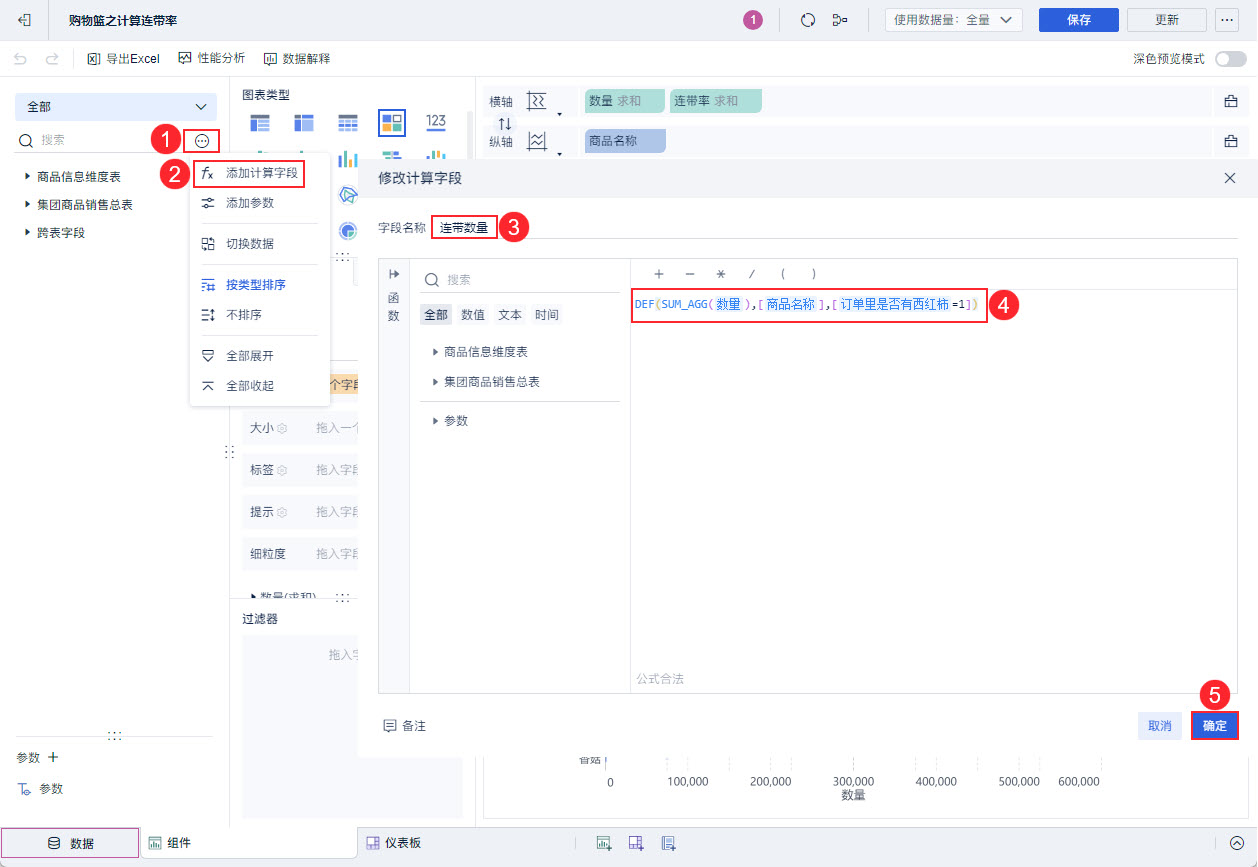Screen dimensions: 1258x867
Task: Select the cross table chart type icon
Action: (304, 123)
